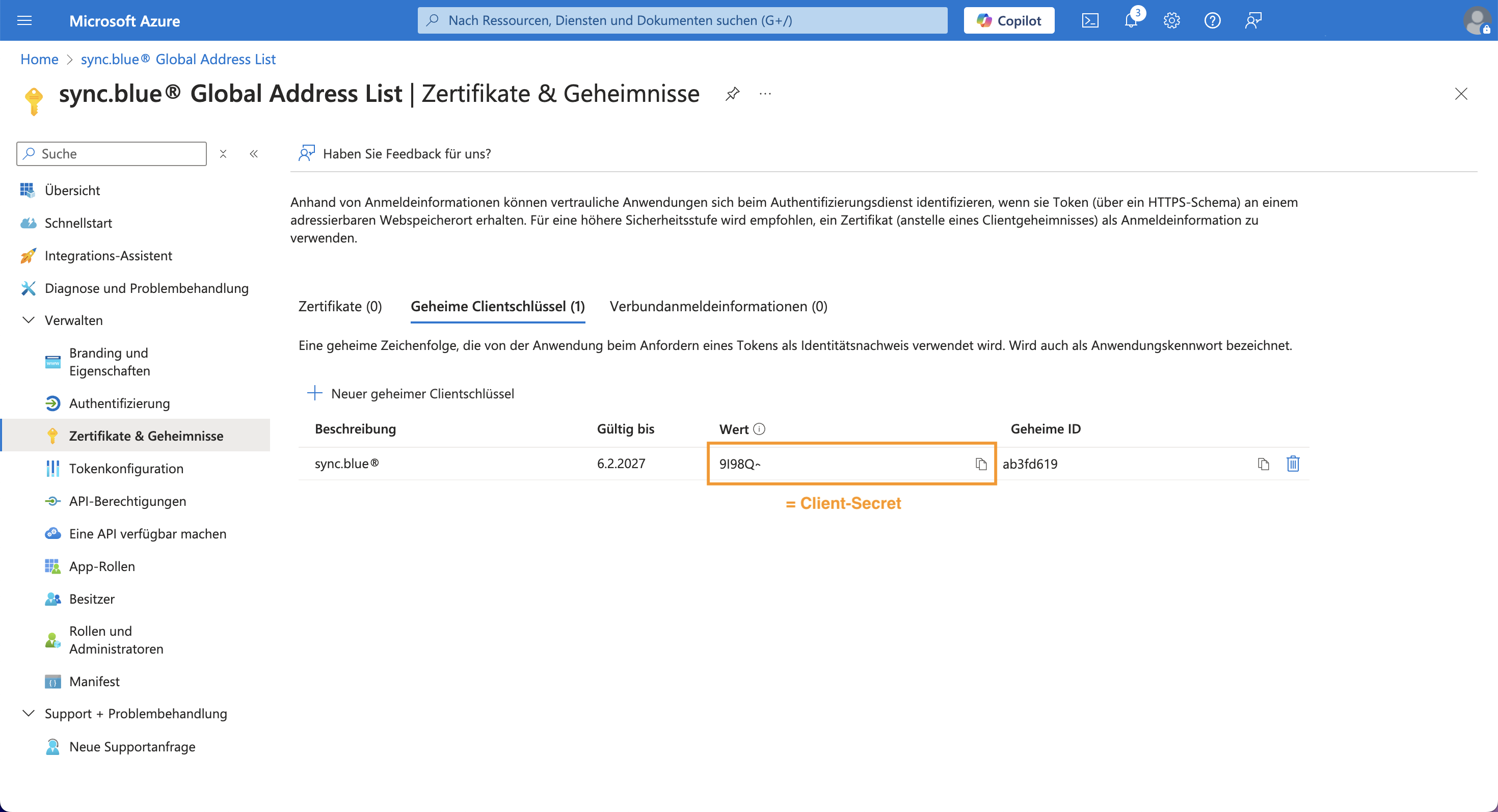Viewport: 1498px width, 812px height.
Task: Open the Copilot button
Action: [x=1009, y=20]
